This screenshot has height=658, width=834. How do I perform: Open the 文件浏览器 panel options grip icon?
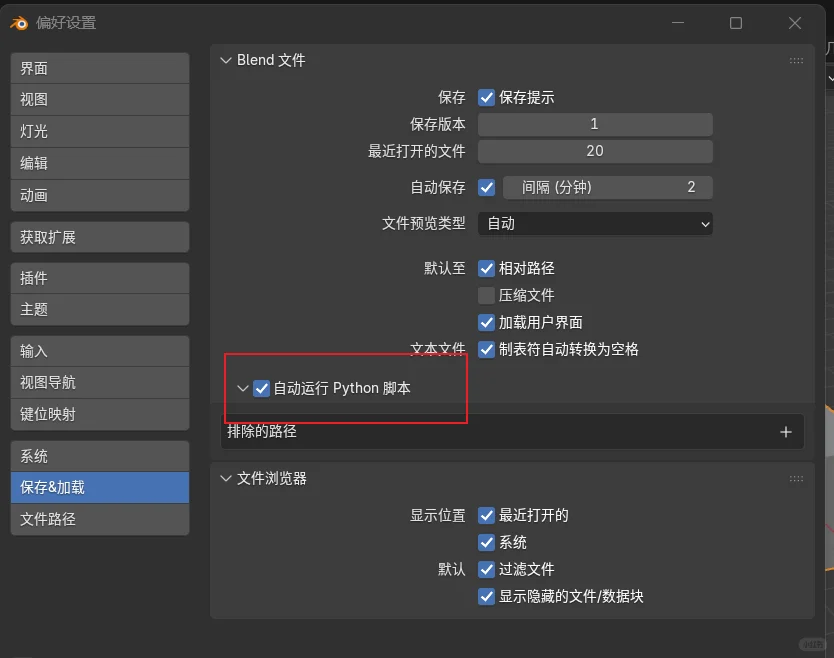point(796,478)
